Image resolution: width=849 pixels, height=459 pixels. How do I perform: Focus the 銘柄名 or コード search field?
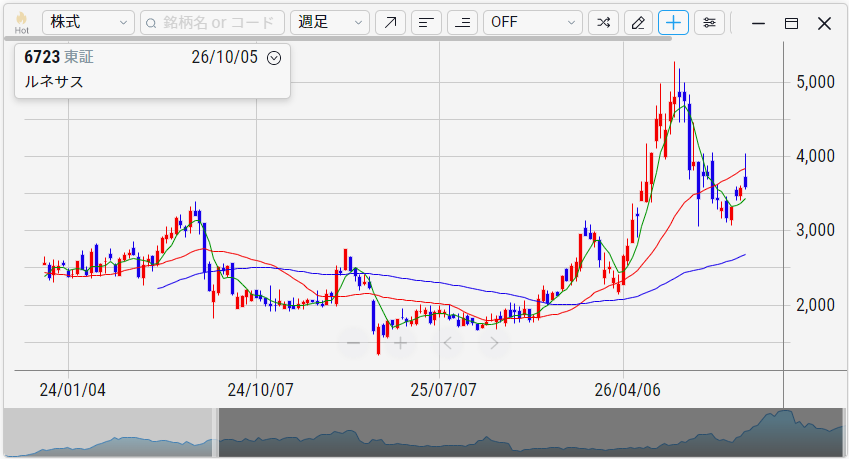pyautogui.click(x=212, y=23)
